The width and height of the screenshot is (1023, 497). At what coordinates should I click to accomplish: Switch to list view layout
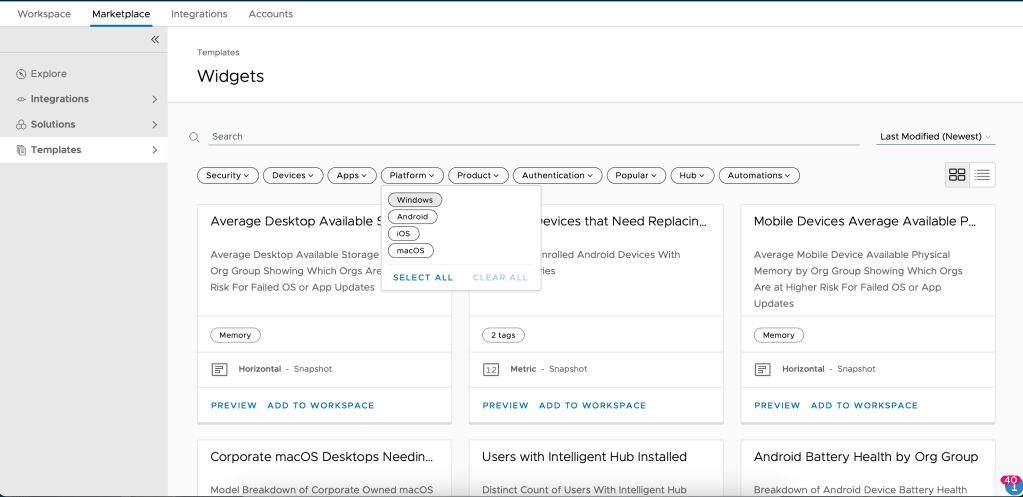[x=983, y=175]
